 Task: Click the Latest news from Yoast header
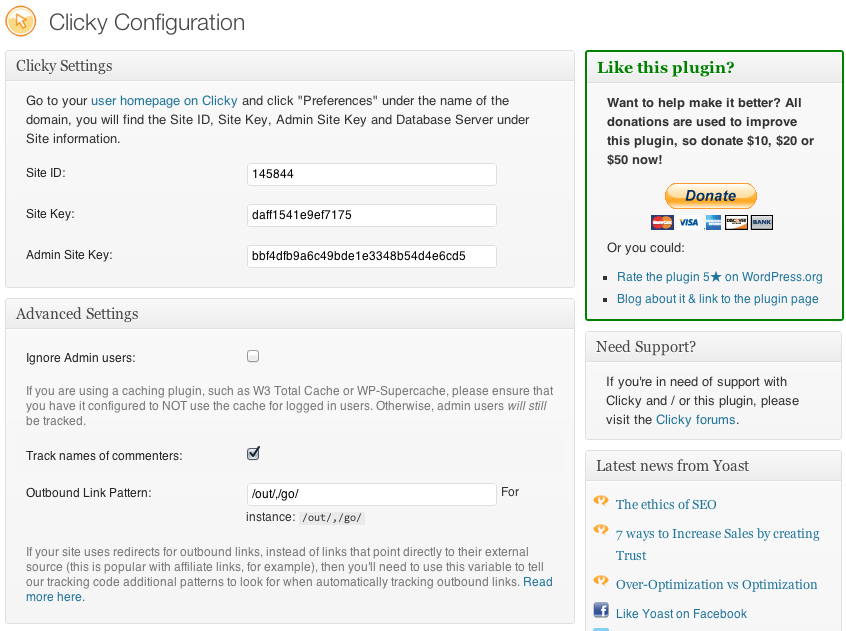pyautogui.click(x=713, y=466)
